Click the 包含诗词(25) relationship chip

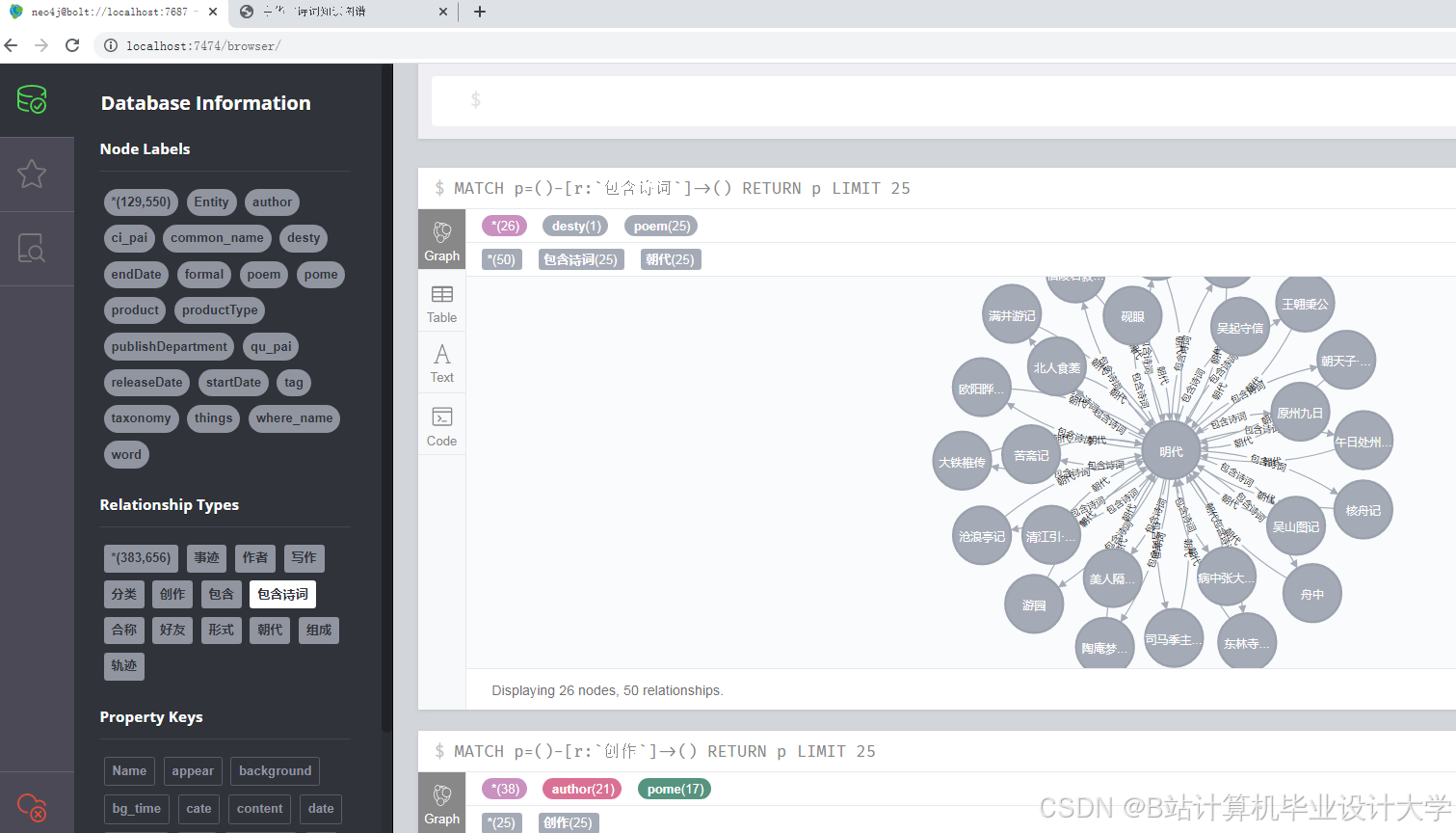(581, 260)
